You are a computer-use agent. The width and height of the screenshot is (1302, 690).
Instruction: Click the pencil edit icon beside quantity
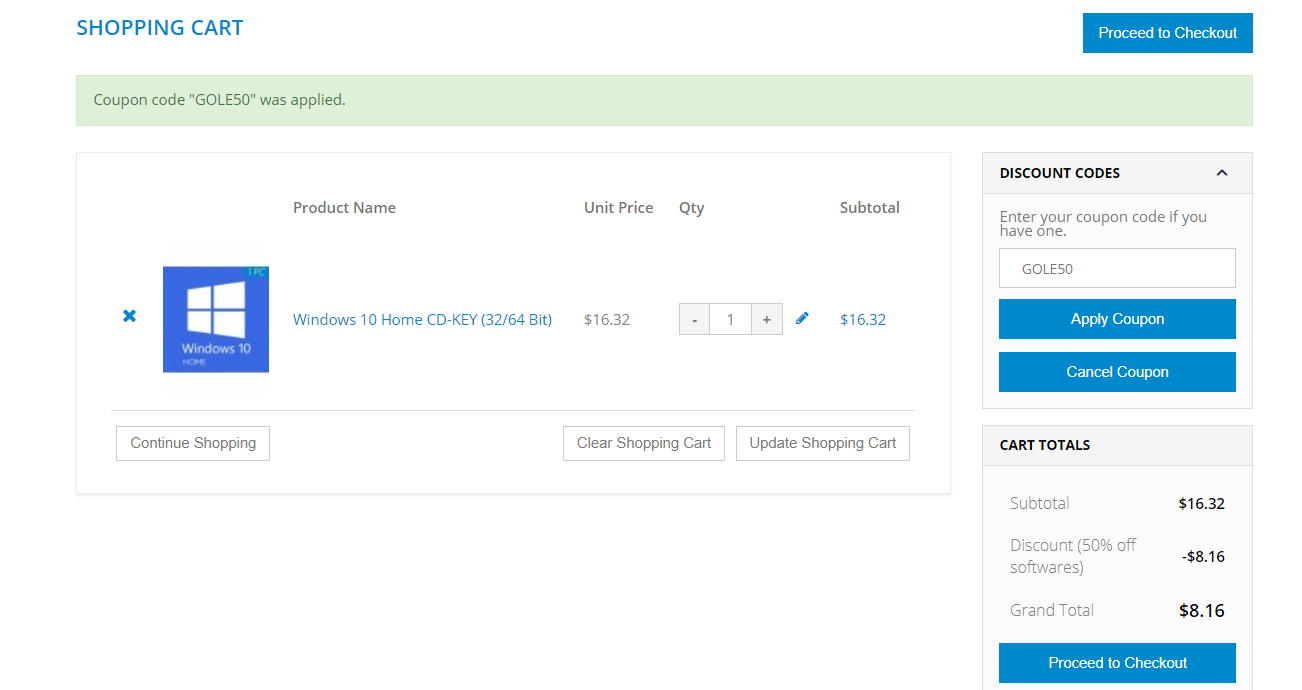[x=802, y=318]
